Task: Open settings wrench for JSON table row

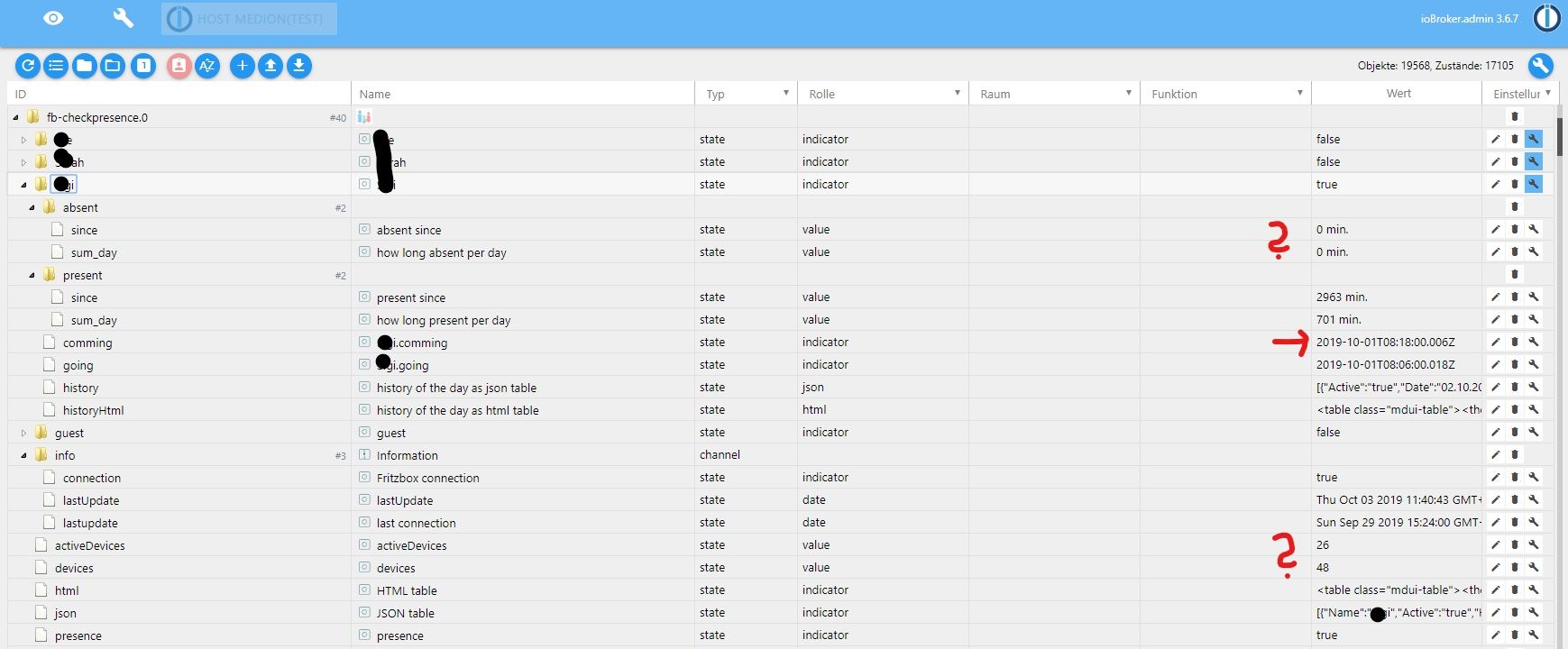Action: pyautogui.click(x=1534, y=612)
